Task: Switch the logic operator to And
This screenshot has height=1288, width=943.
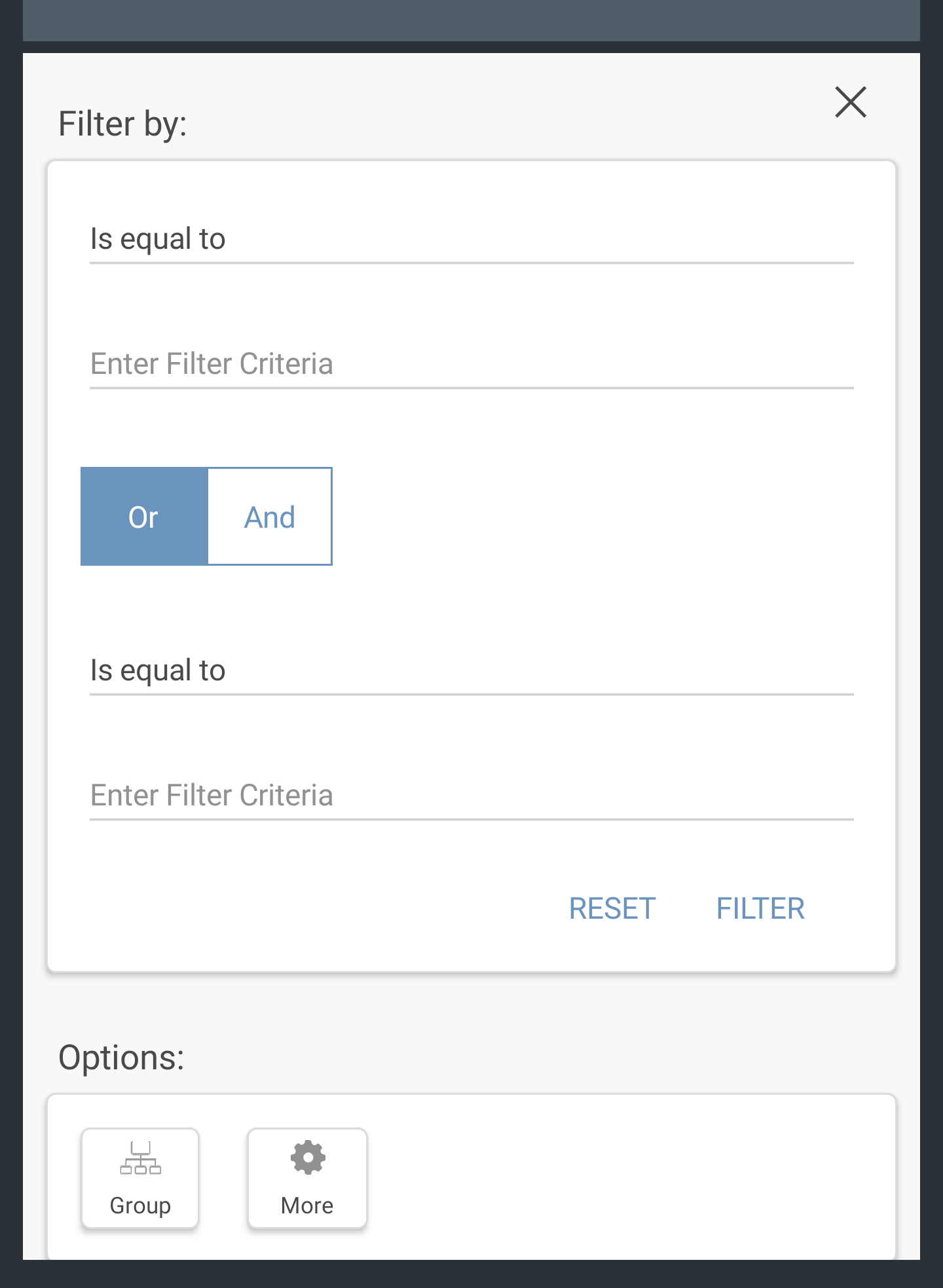Action: [270, 517]
